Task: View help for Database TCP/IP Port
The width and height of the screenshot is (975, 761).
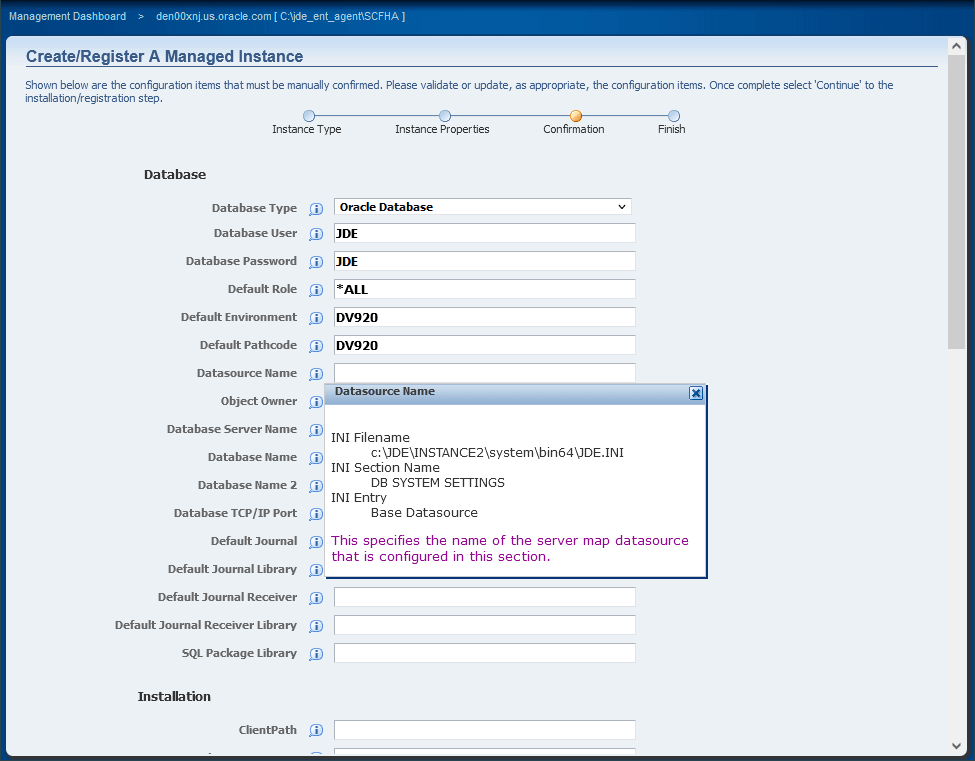Action: (x=316, y=514)
